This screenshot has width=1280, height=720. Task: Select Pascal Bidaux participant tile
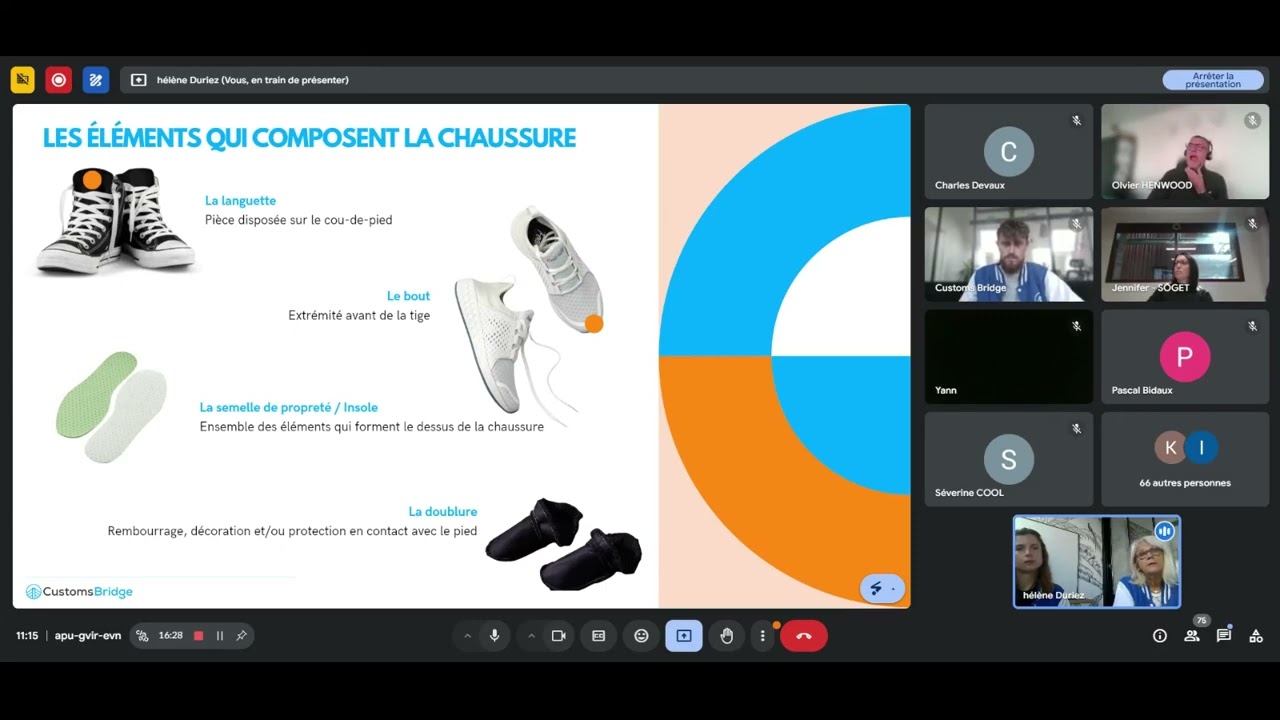coord(1185,356)
